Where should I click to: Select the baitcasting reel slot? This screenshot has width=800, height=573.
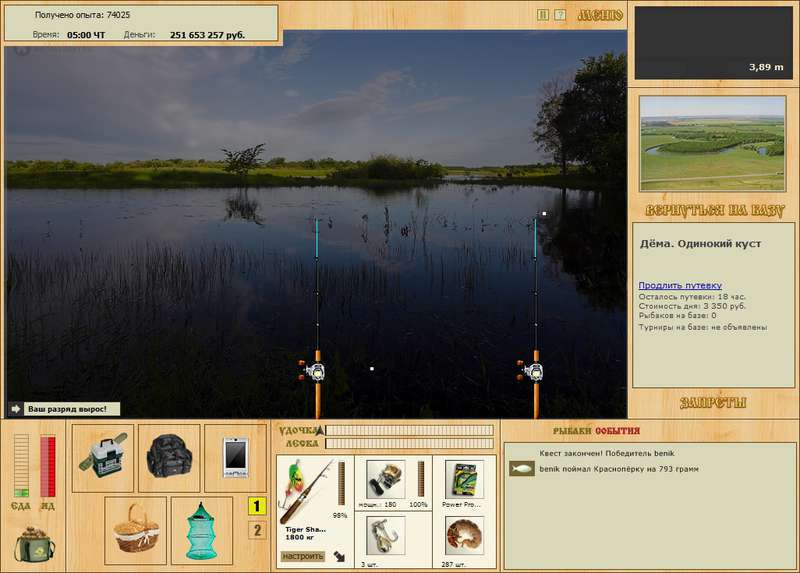tap(386, 480)
